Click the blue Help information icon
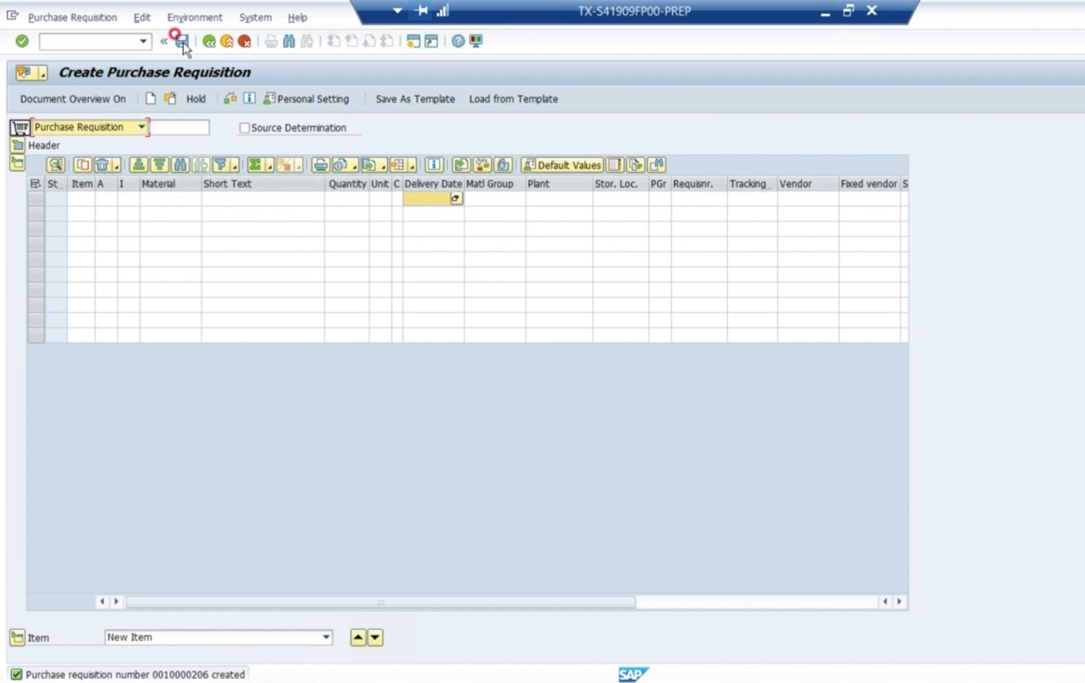 (x=249, y=99)
